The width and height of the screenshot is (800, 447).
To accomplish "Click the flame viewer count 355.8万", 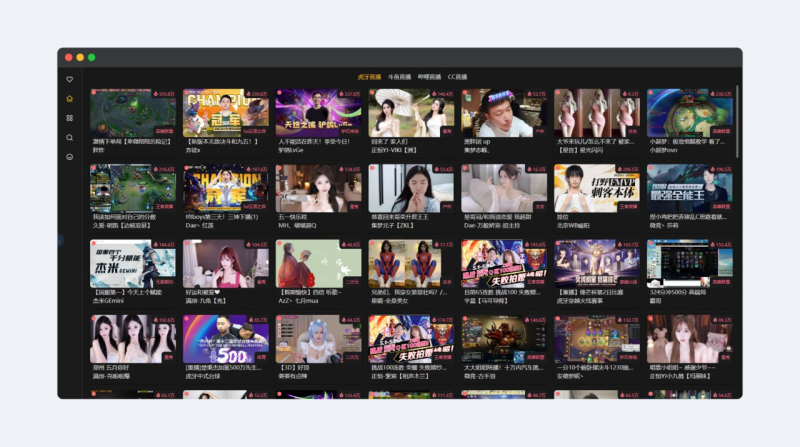I will (165, 94).
